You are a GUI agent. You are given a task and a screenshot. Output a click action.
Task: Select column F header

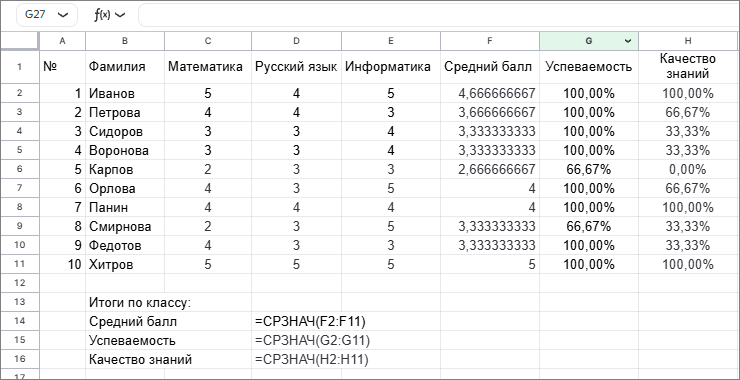click(490, 41)
